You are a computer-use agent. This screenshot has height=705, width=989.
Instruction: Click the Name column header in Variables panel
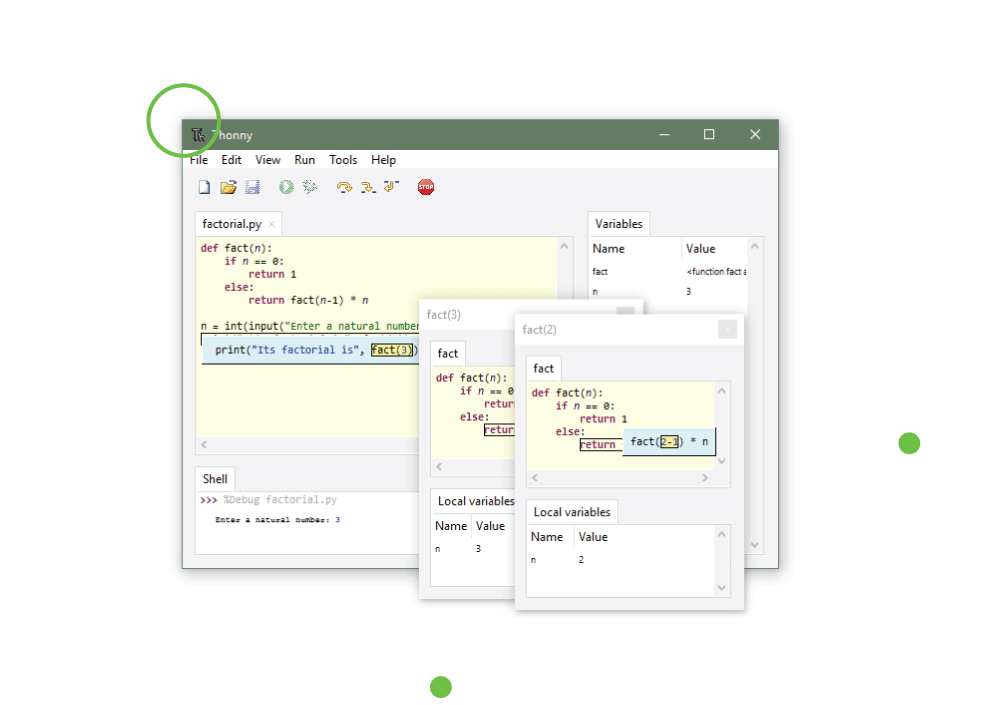pyautogui.click(x=636, y=249)
